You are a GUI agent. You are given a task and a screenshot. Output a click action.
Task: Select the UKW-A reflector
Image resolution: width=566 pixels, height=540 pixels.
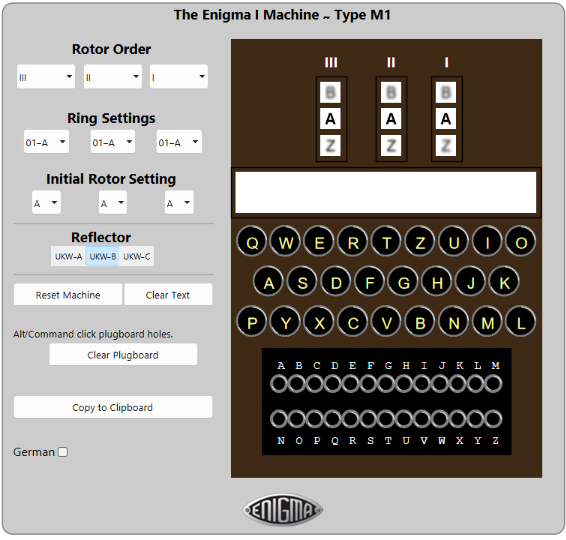68,256
